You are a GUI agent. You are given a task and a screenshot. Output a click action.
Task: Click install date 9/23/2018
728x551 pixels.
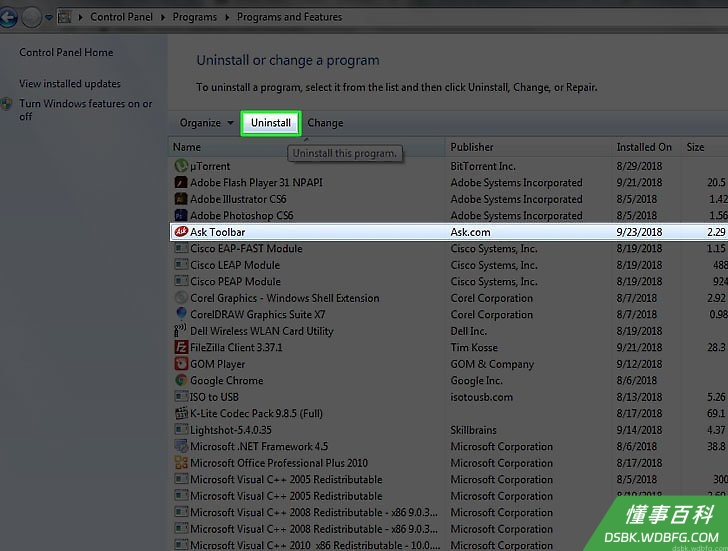click(639, 232)
